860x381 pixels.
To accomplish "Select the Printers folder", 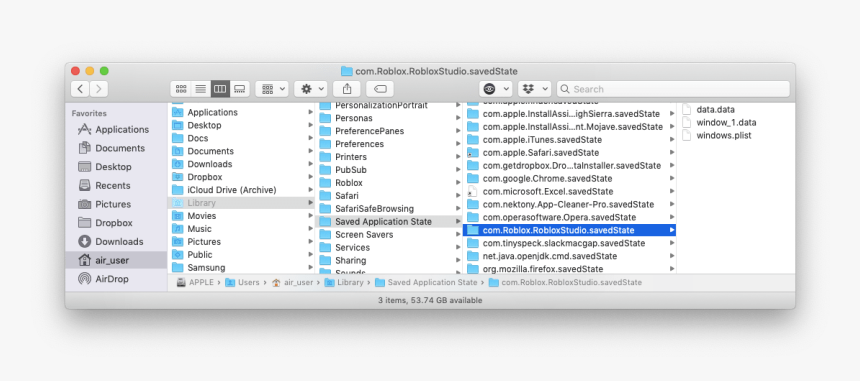I will [x=389, y=157].
